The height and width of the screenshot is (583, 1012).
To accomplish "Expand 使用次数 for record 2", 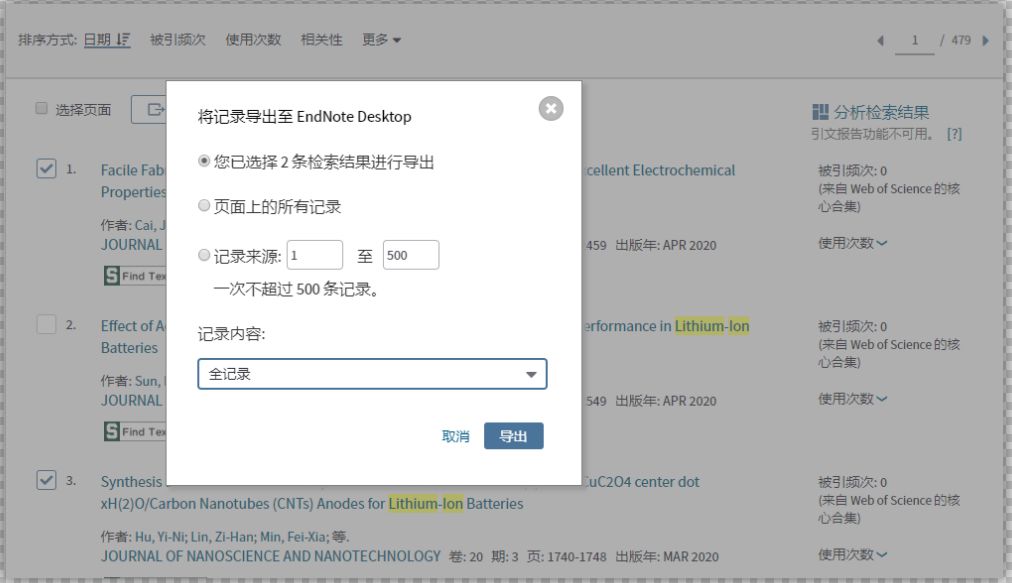I will click(853, 399).
